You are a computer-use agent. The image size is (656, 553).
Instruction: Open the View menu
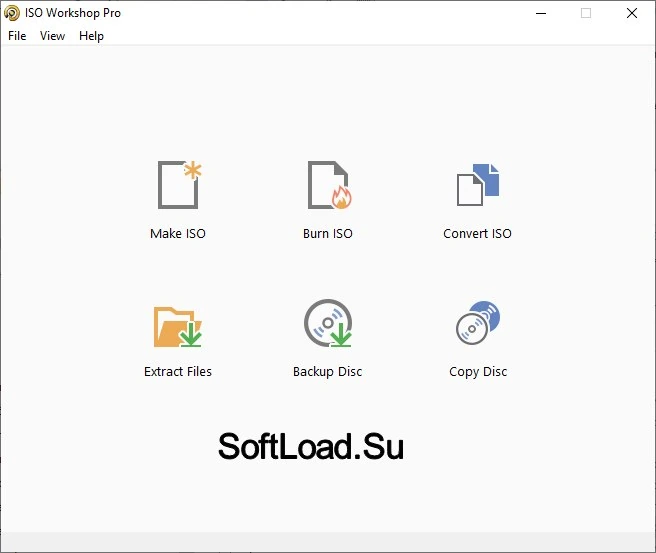(x=52, y=36)
